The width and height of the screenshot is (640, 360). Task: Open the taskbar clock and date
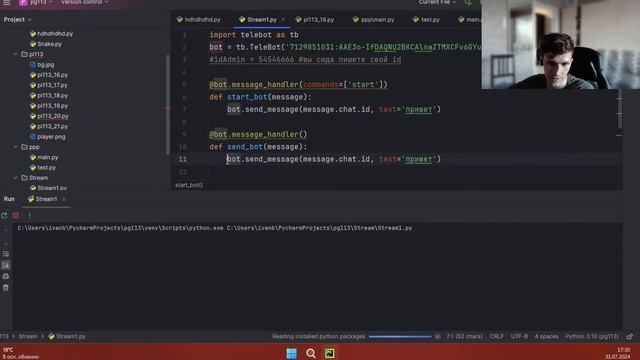pyautogui.click(x=618, y=353)
